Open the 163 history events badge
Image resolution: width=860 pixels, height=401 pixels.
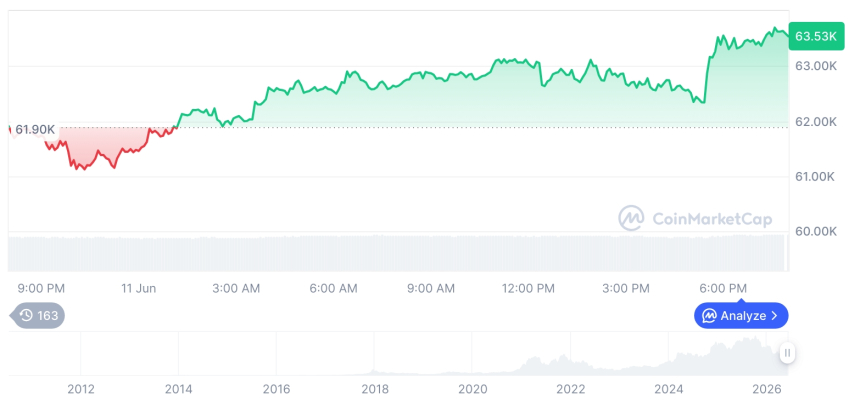[38, 315]
